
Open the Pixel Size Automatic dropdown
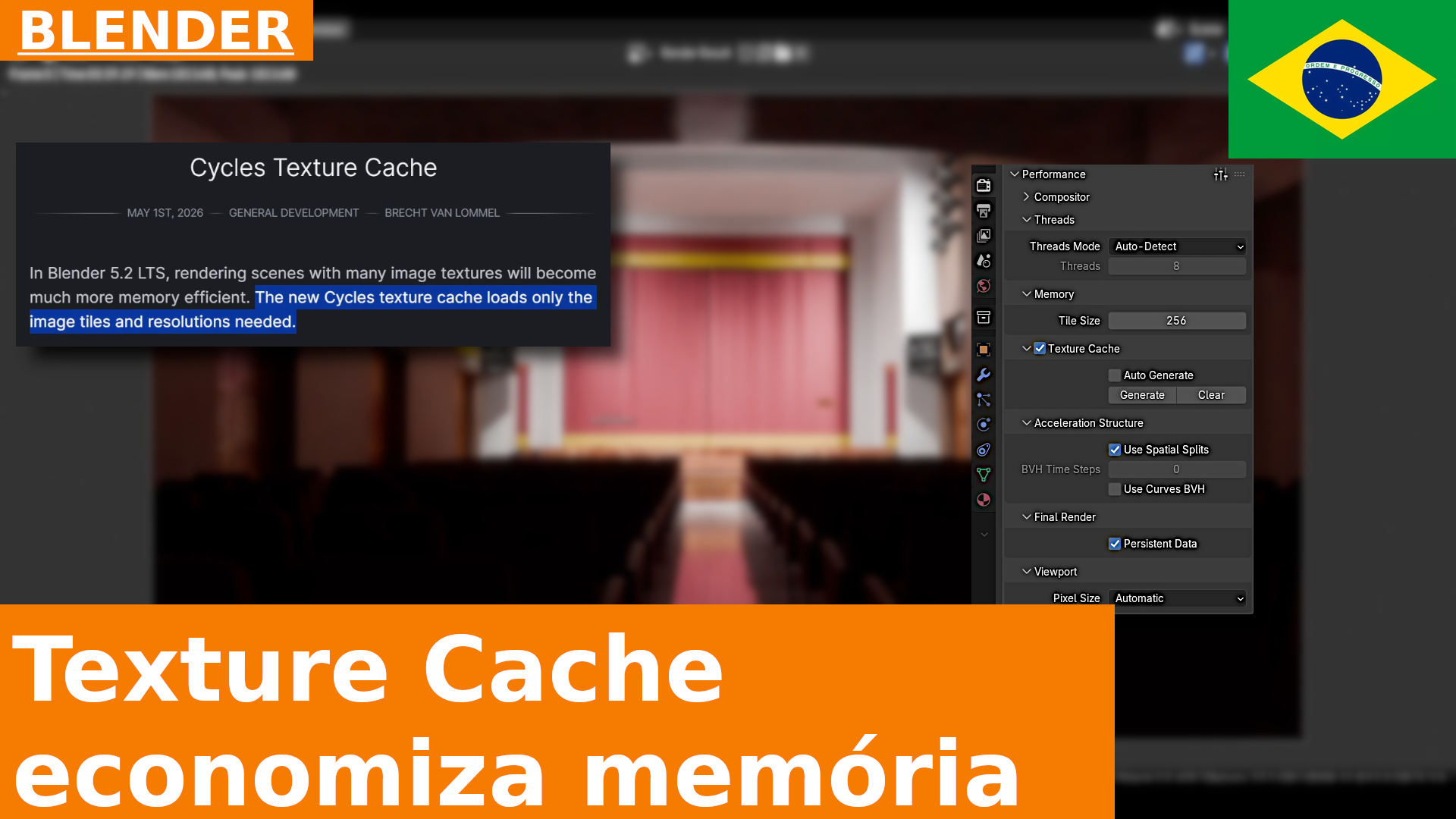(x=1177, y=598)
